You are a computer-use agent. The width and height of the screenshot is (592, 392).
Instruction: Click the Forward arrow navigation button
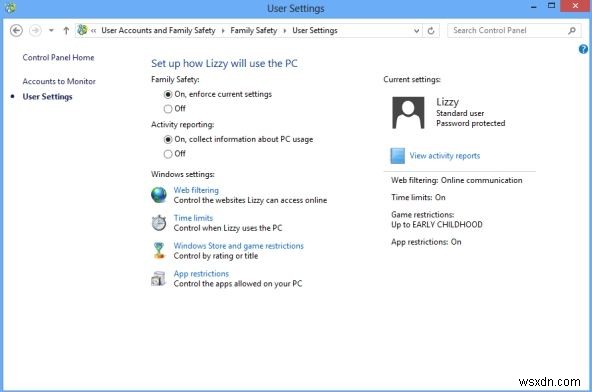35,31
